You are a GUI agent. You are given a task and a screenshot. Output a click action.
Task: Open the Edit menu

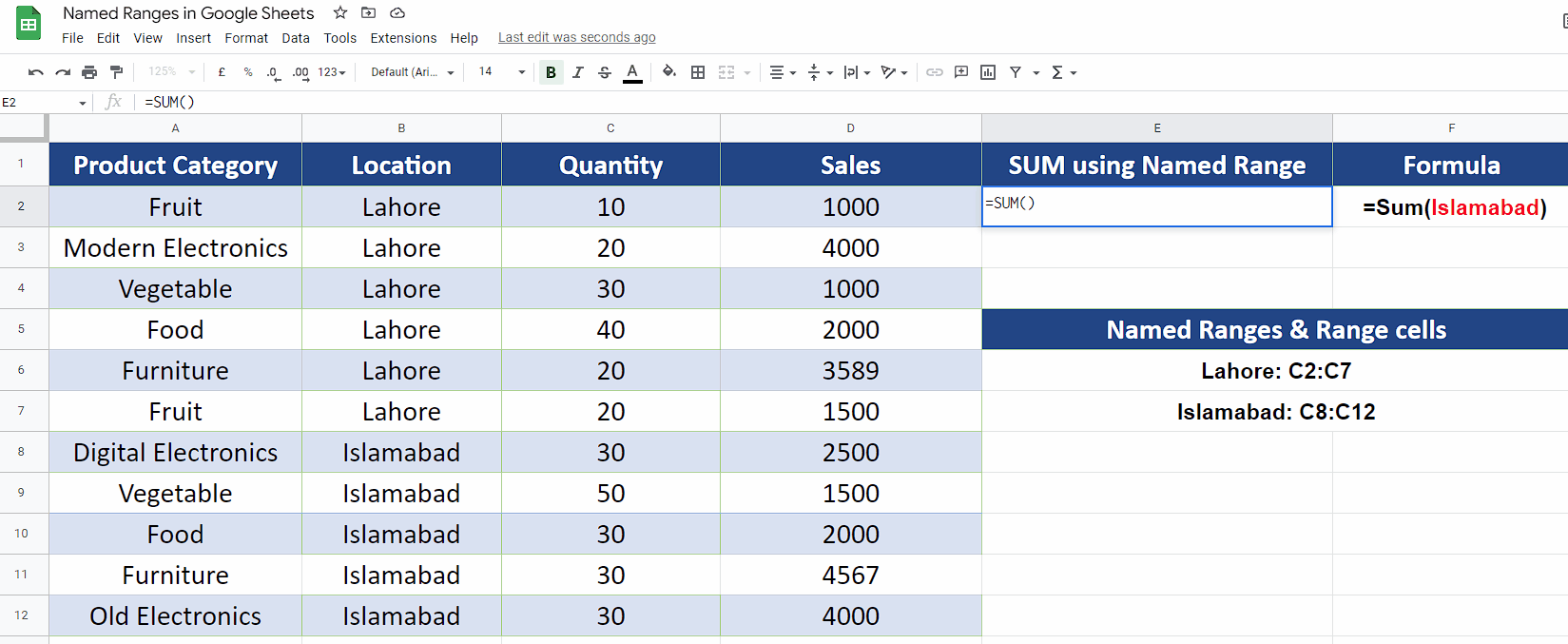[x=108, y=38]
